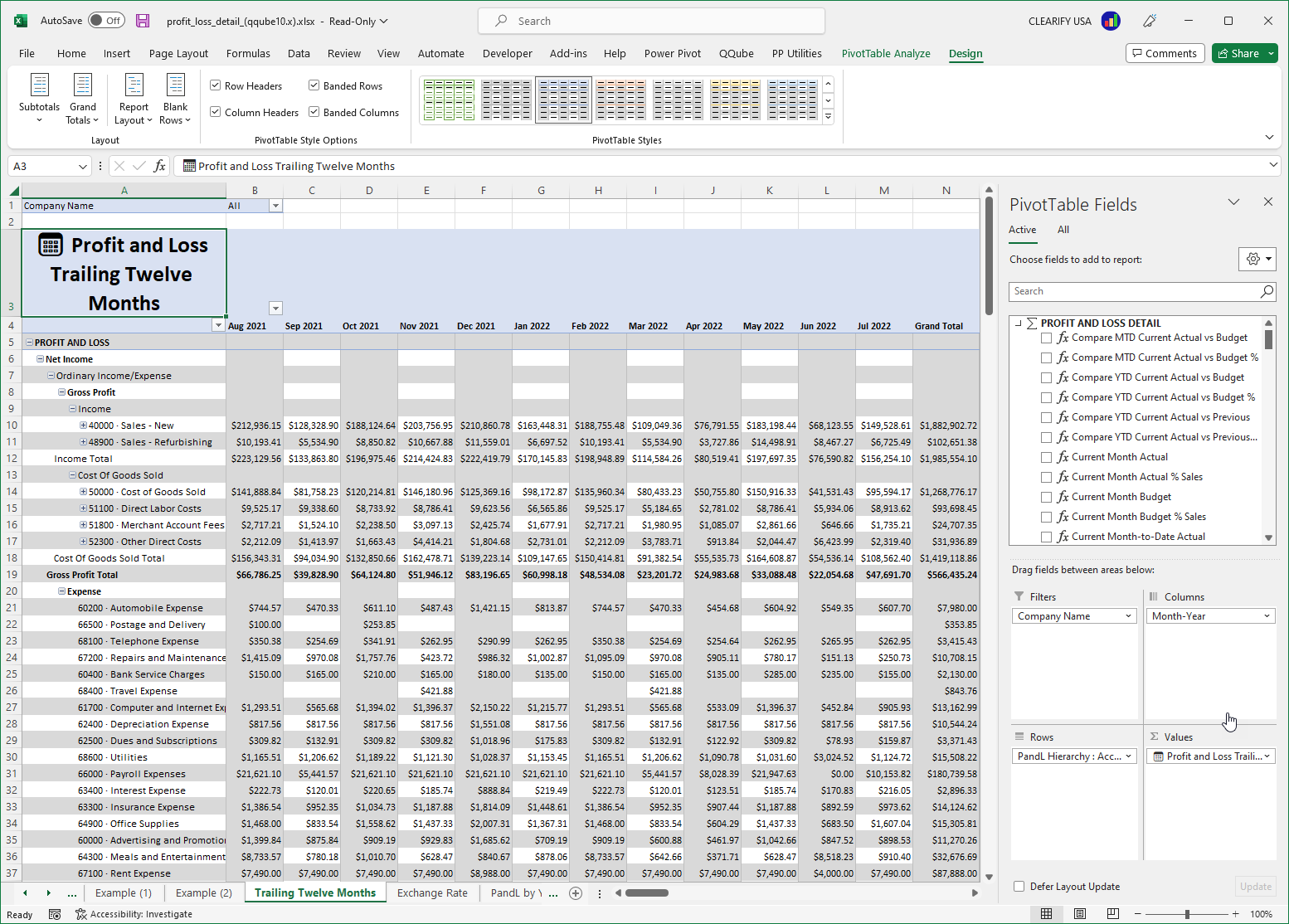Type in the PivotTable Fields search box
1289x924 pixels.
1136,291
